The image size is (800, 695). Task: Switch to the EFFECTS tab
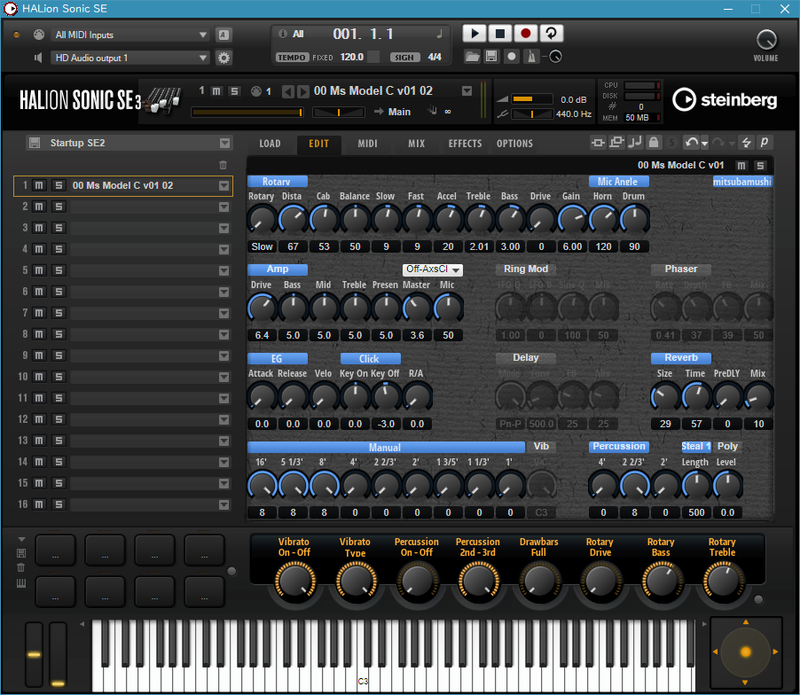point(465,143)
